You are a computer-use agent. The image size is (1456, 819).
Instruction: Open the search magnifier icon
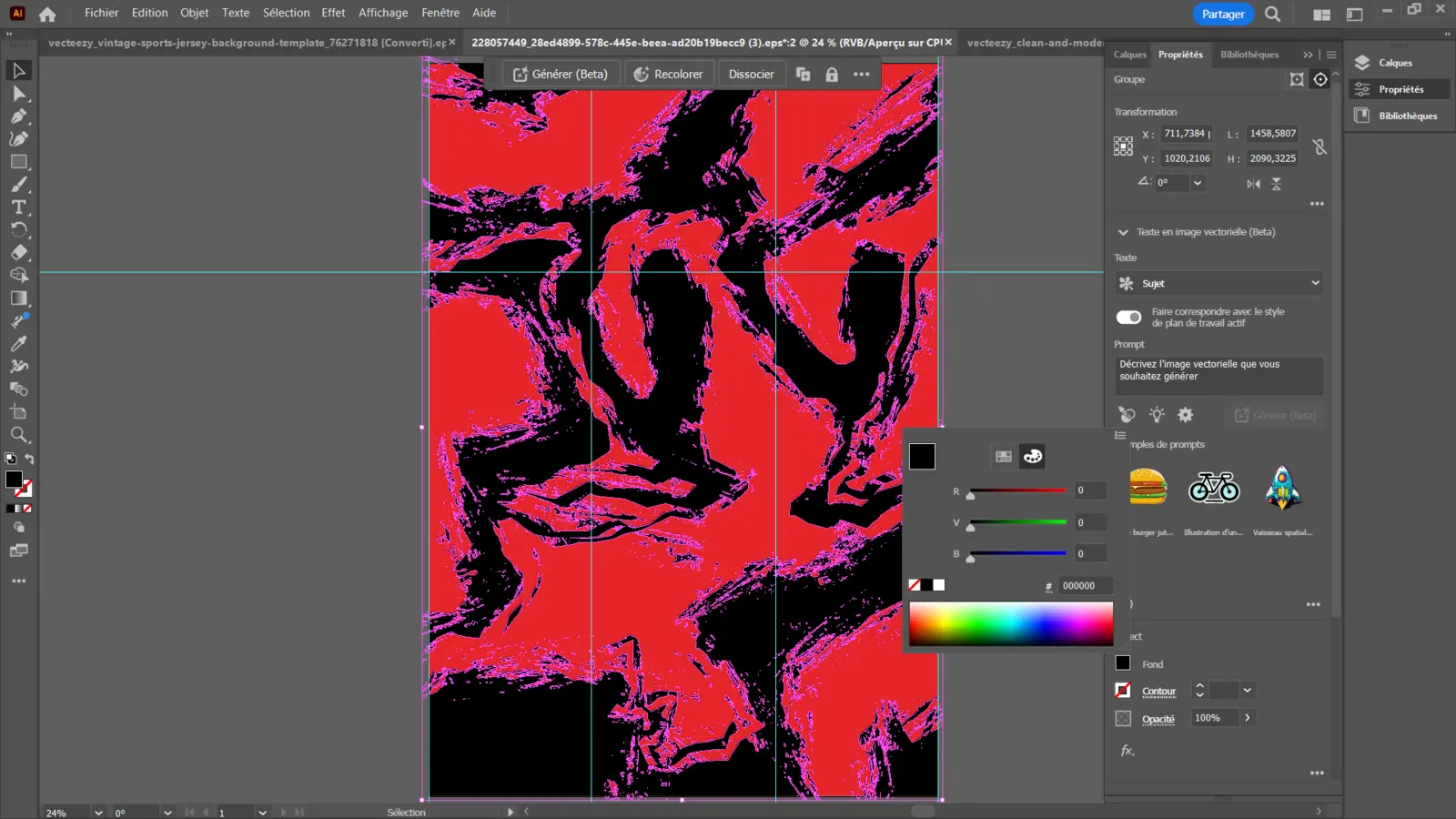(1272, 14)
